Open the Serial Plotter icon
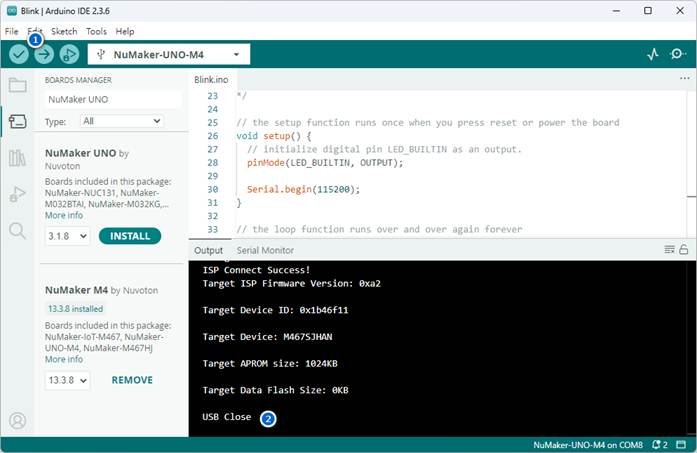 click(653, 55)
